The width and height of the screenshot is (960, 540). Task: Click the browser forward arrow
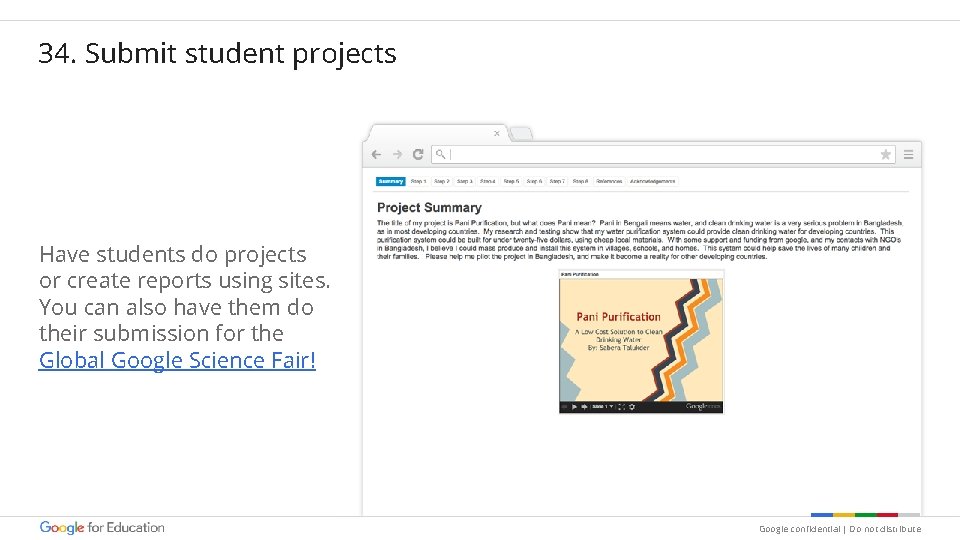coord(397,154)
